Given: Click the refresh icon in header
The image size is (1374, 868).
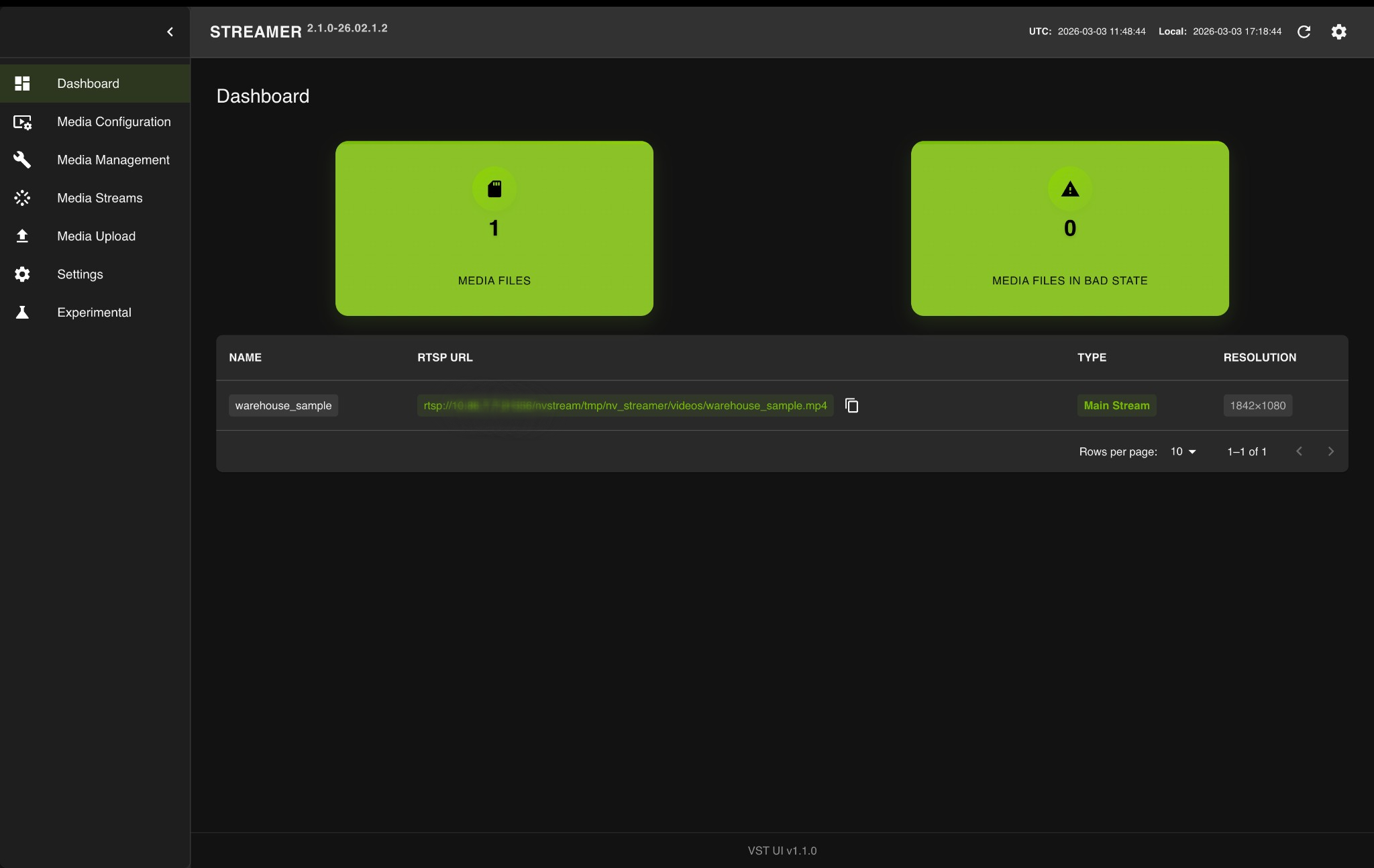Looking at the screenshot, I should (1304, 32).
